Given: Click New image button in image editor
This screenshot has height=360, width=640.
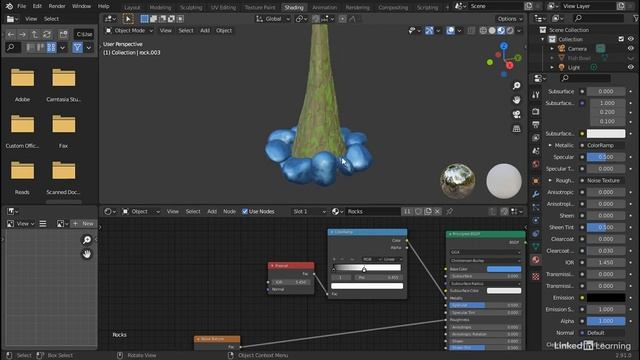Looking at the screenshot, I should click(84, 224).
